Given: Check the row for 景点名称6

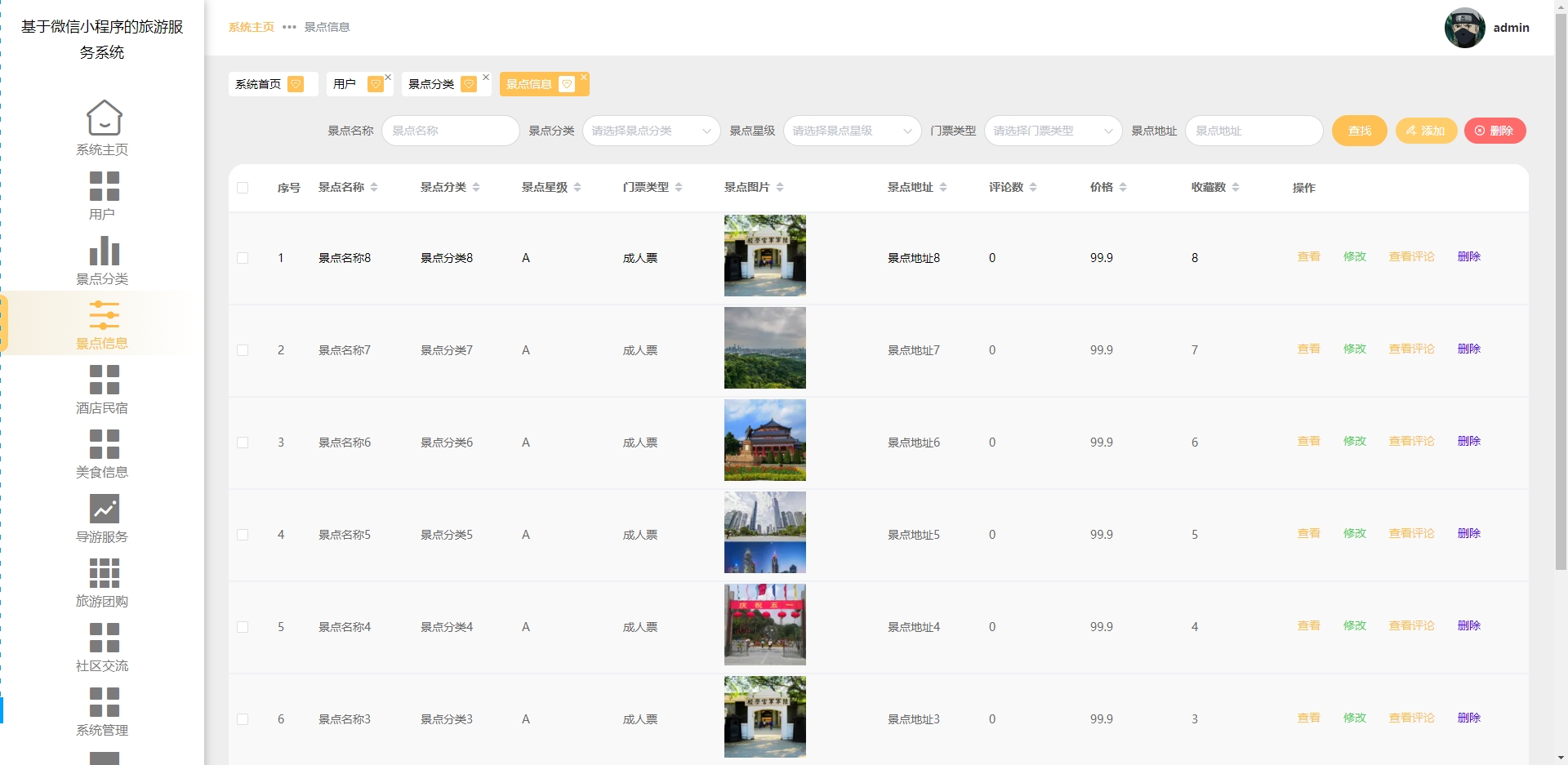Looking at the screenshot, I should coord(243,443).
